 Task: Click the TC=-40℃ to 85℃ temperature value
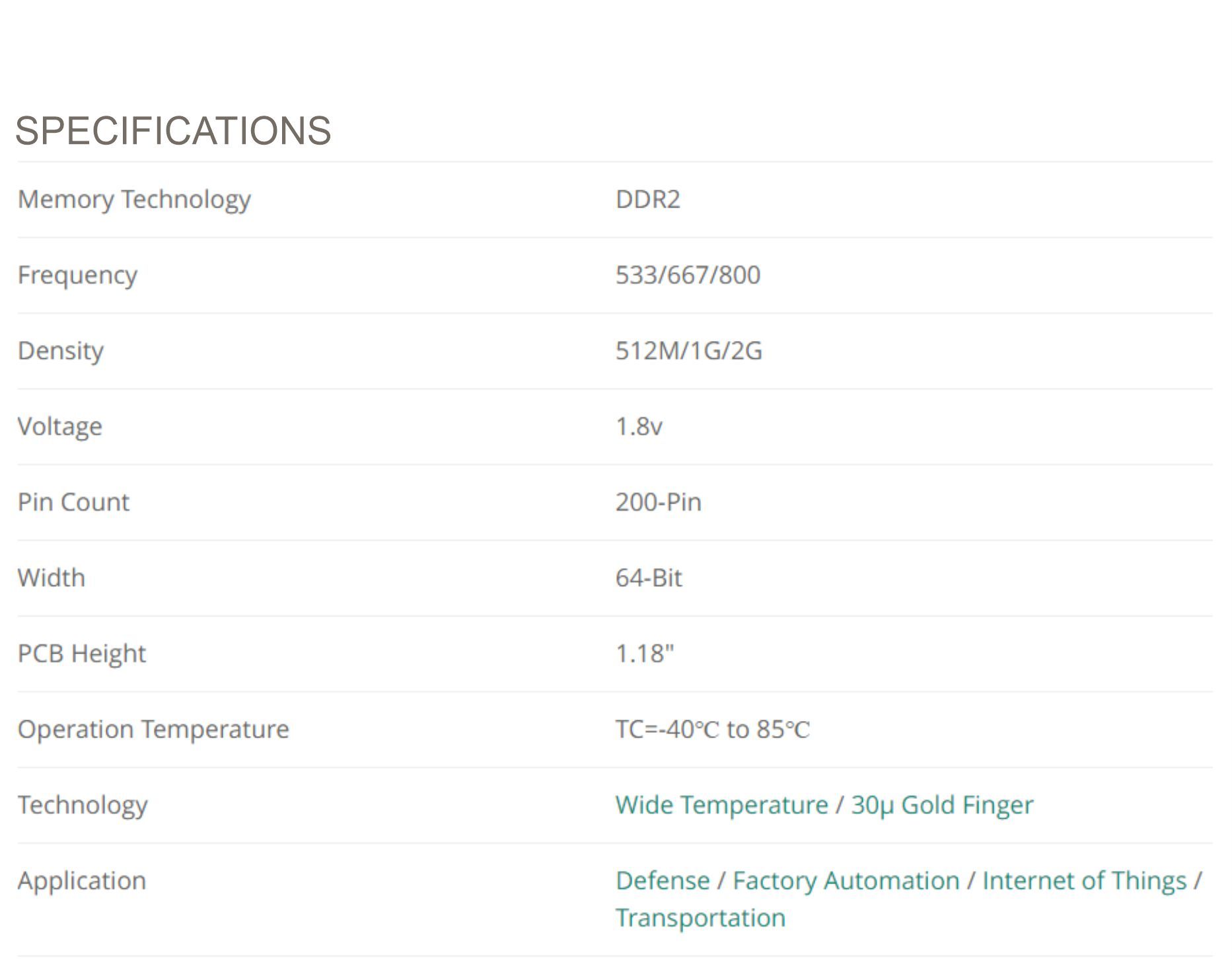(712, 730)
